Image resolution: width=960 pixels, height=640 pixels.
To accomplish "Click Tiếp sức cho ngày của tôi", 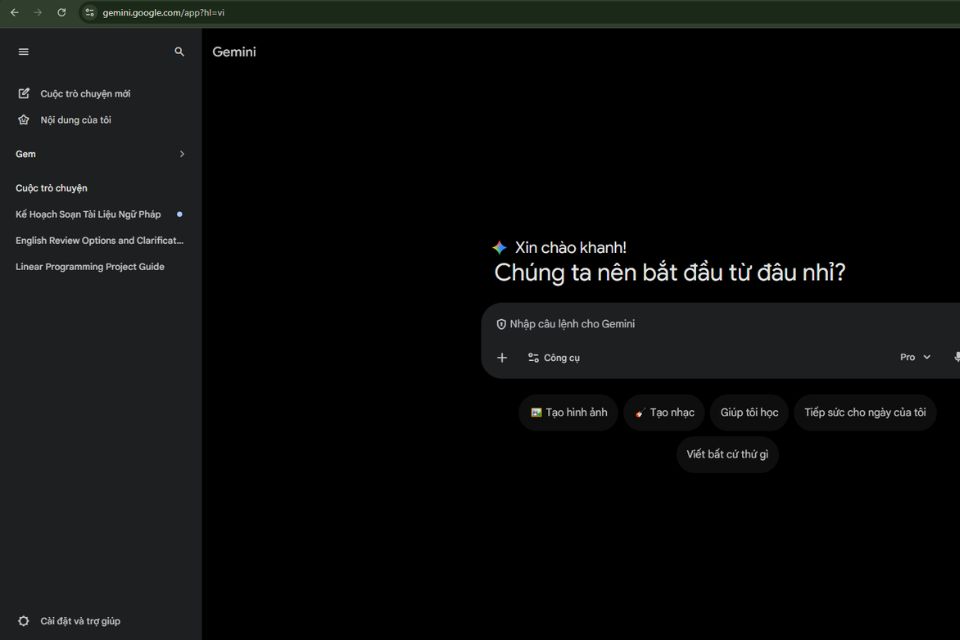I will 865,413.
